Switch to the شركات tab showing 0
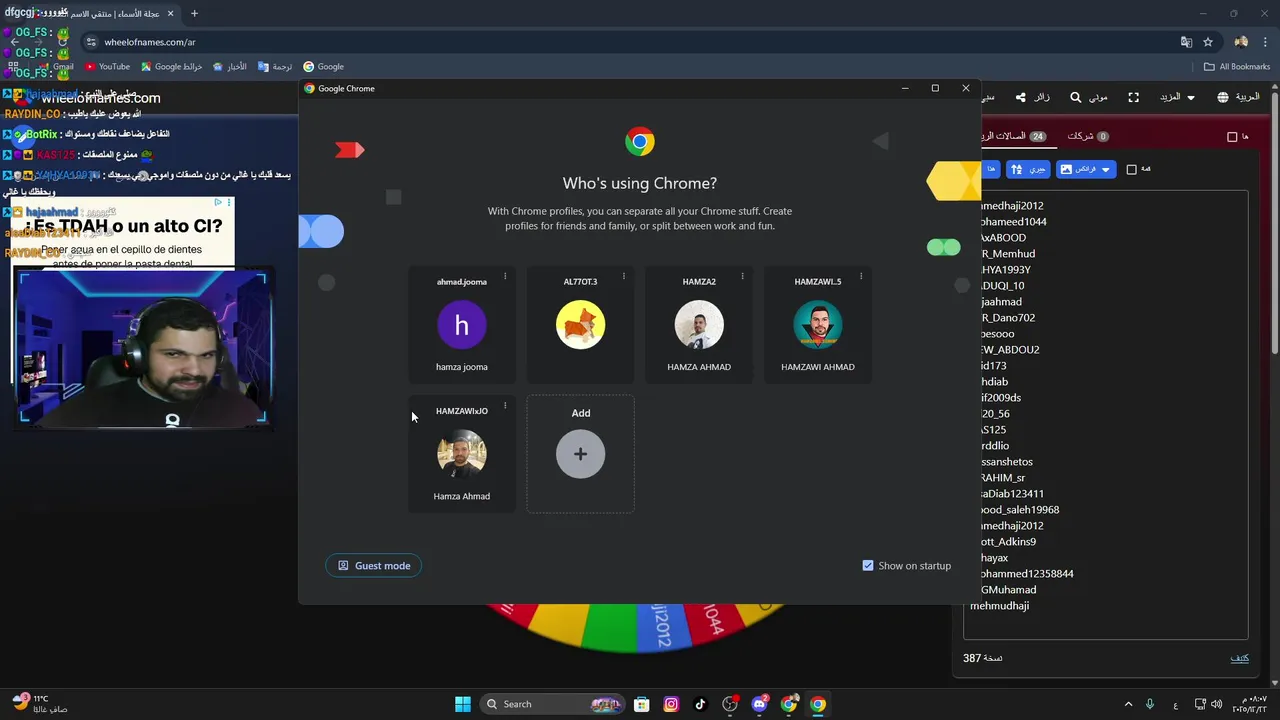This screenshot has height=720, width=1280. point(1088,136)
